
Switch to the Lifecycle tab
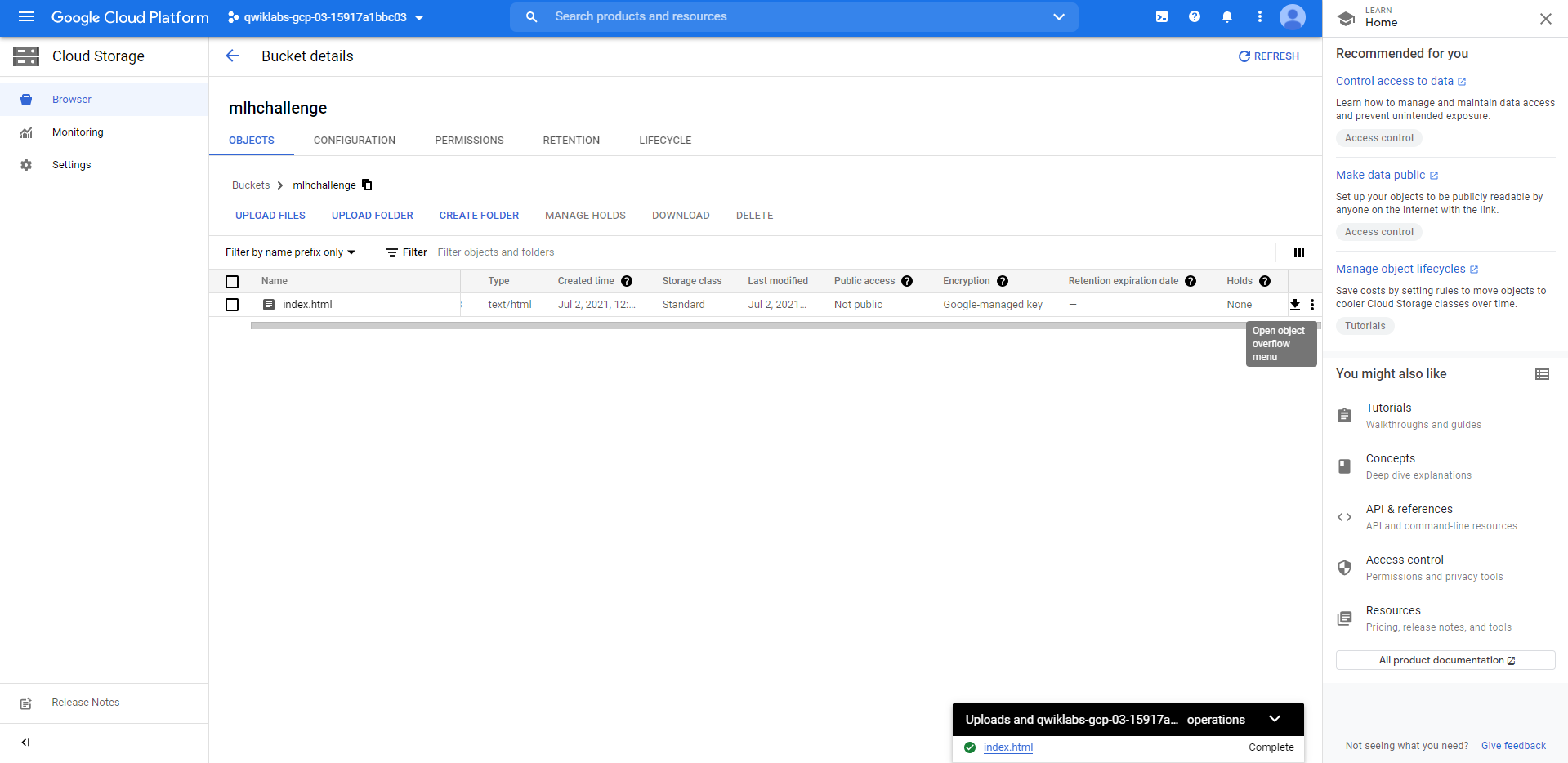(x=665, y=141)
